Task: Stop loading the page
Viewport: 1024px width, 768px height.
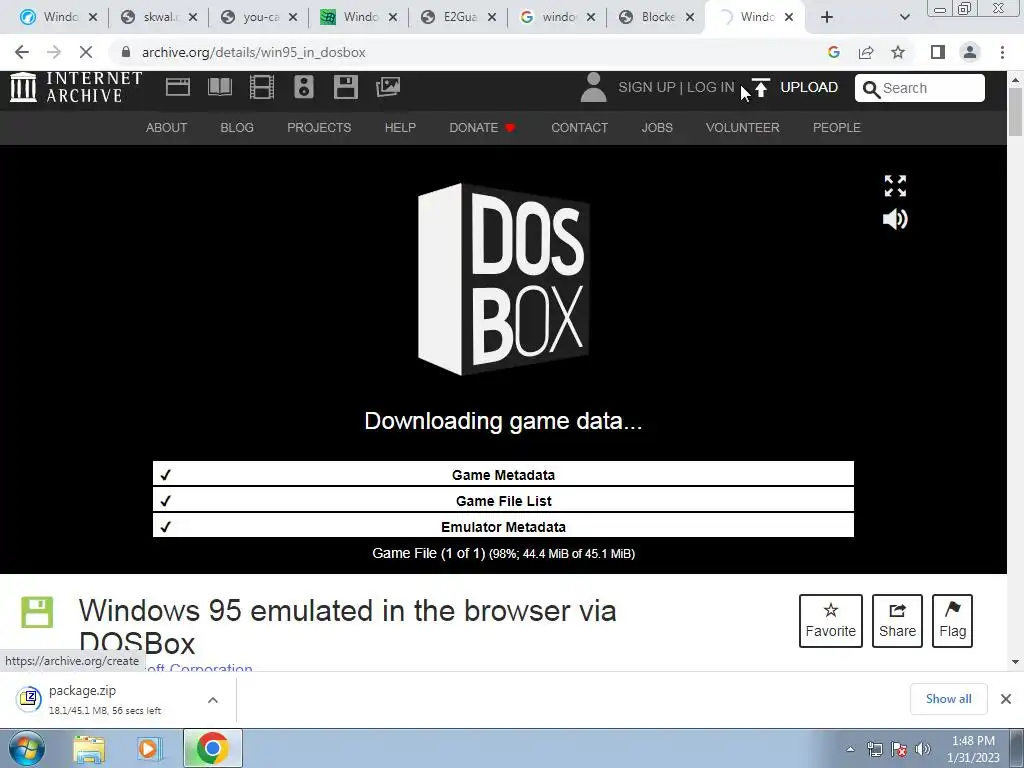Action: point(86,52)
